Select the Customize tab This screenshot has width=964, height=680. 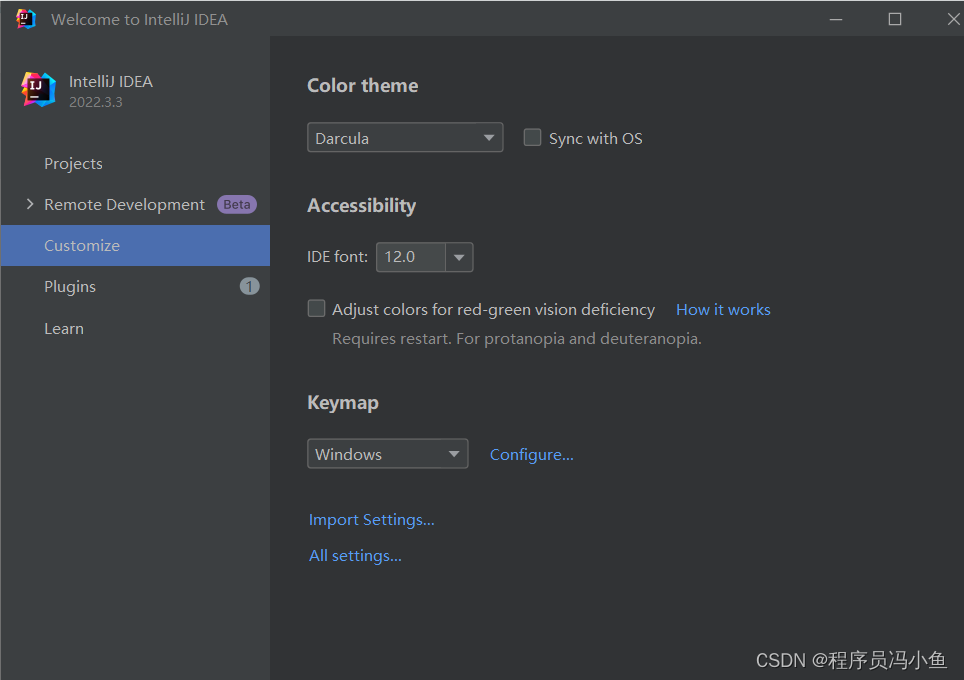[135, 245]
